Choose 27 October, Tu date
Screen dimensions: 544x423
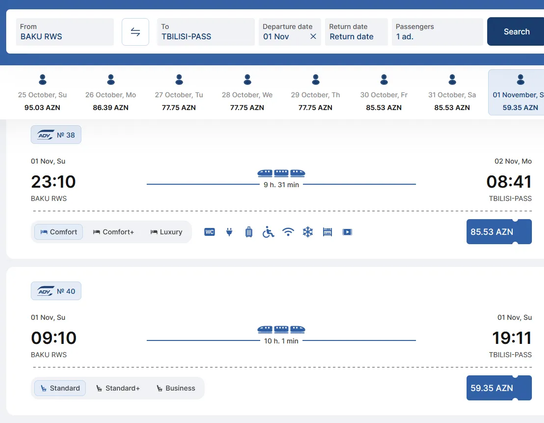179,92
